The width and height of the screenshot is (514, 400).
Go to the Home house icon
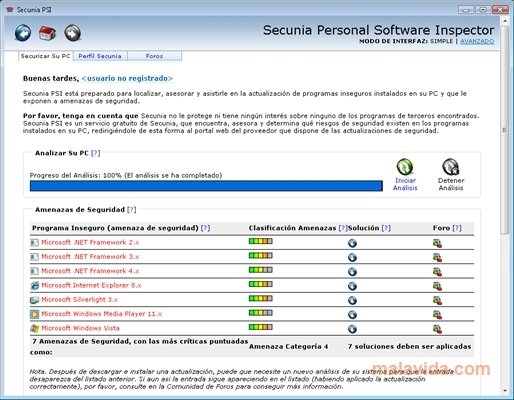pos(47,33)
